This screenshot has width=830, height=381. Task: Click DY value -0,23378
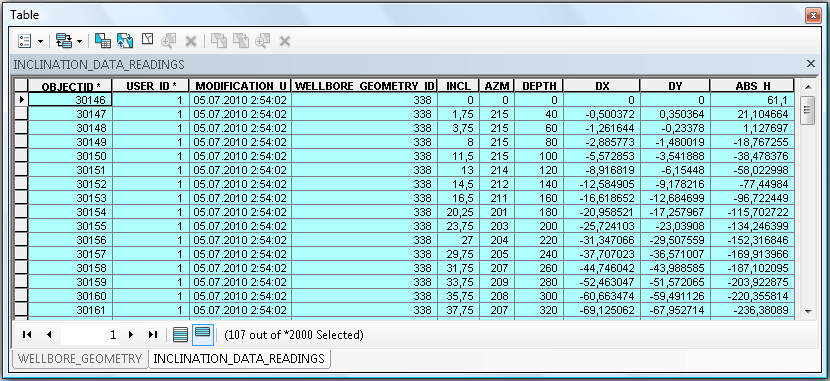675,128
